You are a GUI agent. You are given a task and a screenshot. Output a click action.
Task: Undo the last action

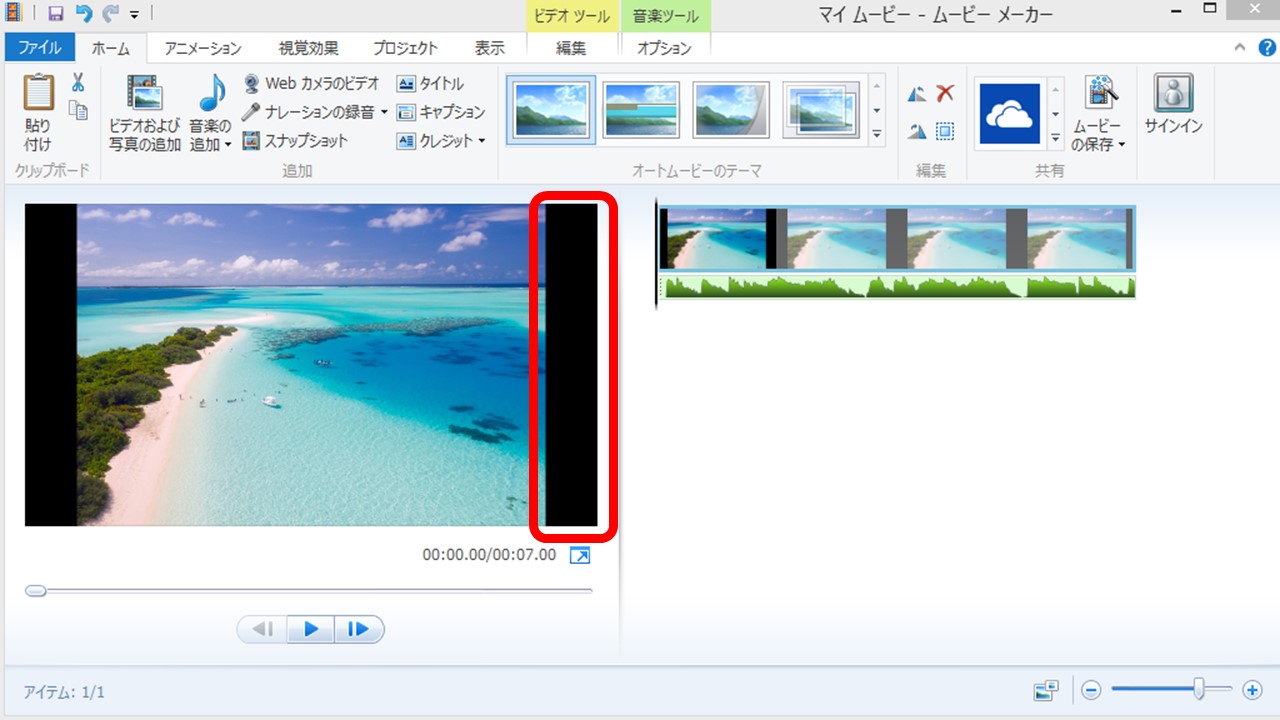pyautogui.click(x=84, y=14)
